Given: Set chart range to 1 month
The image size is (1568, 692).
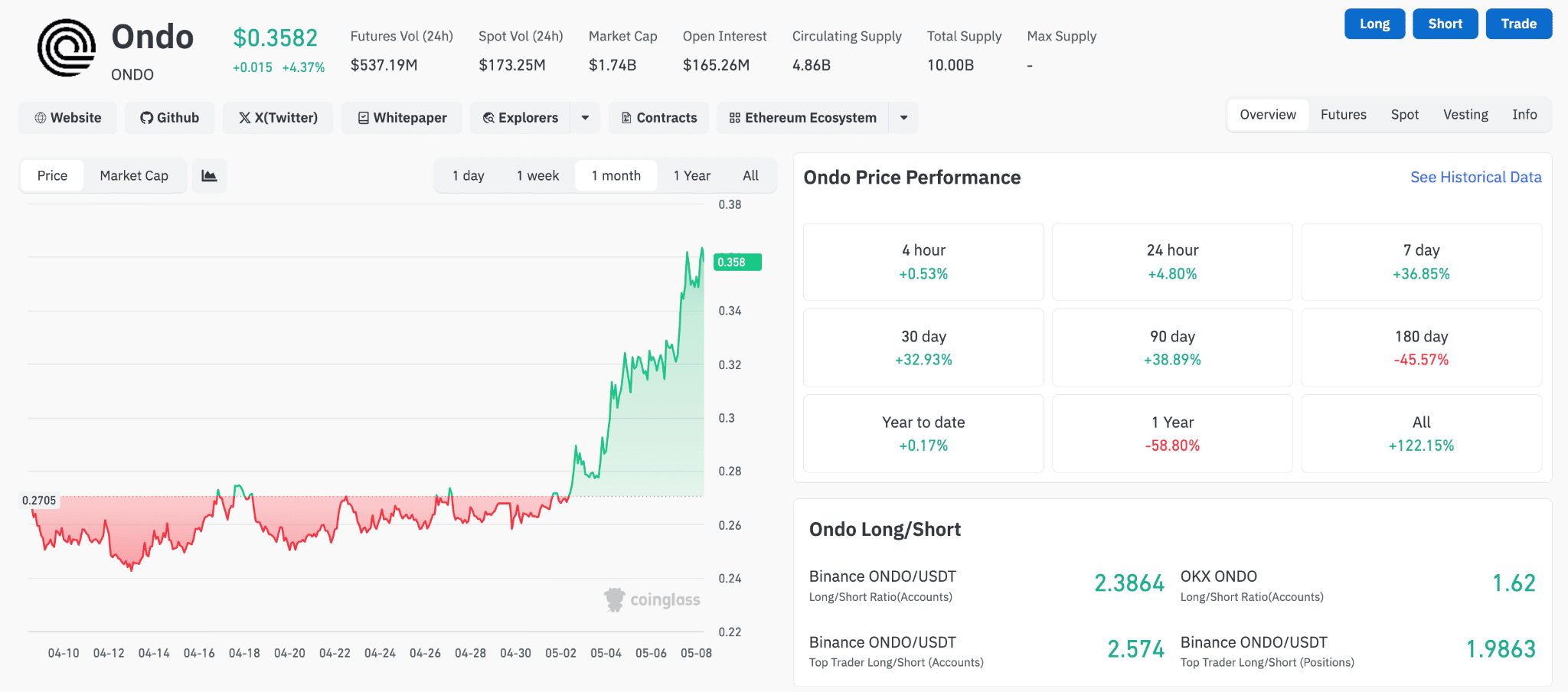Looking at the screenshot, I should point(616,176).
